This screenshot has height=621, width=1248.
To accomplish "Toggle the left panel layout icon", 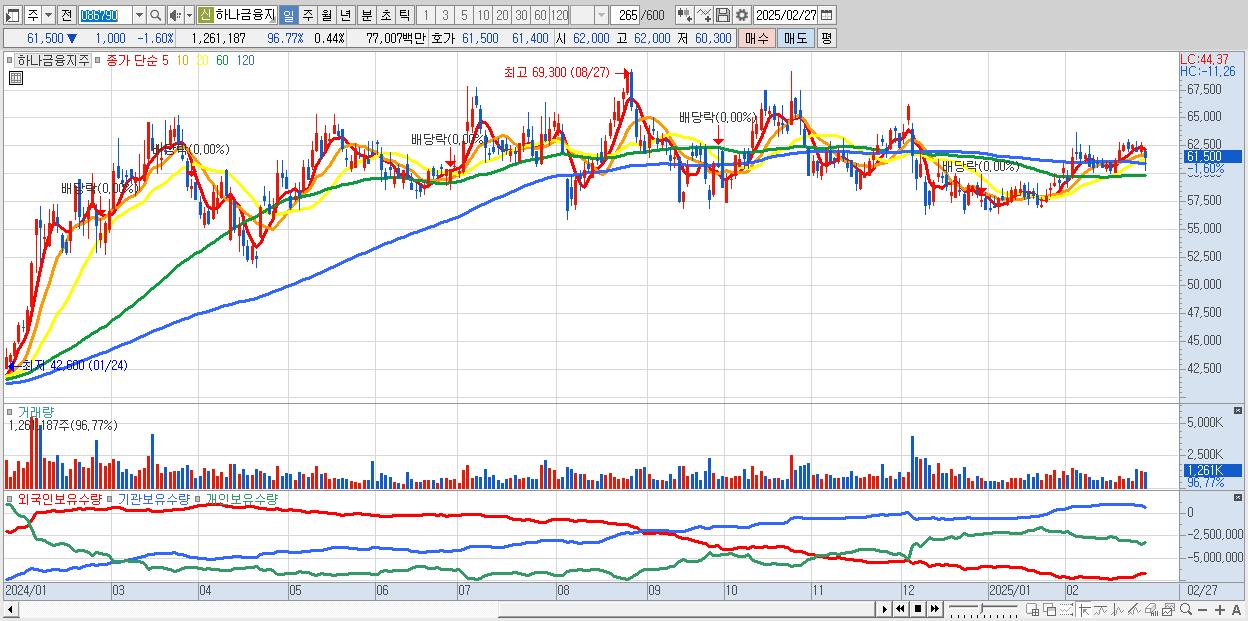I will (x=11, y=15).
